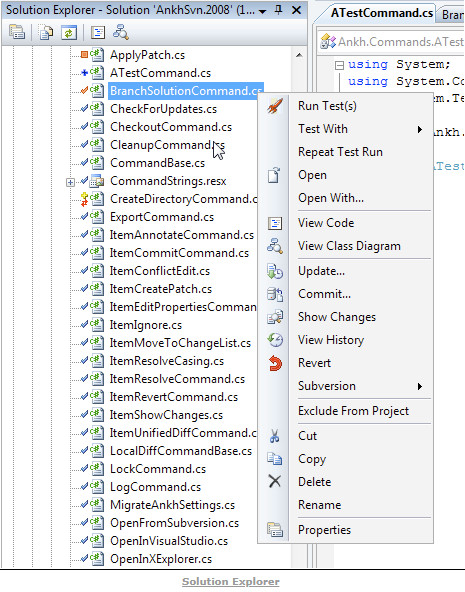Click the file icon of CreateDirectoryCommand.cs
Image resolution: width=465 pixels, height=592 pixels.
coord(97,199)
